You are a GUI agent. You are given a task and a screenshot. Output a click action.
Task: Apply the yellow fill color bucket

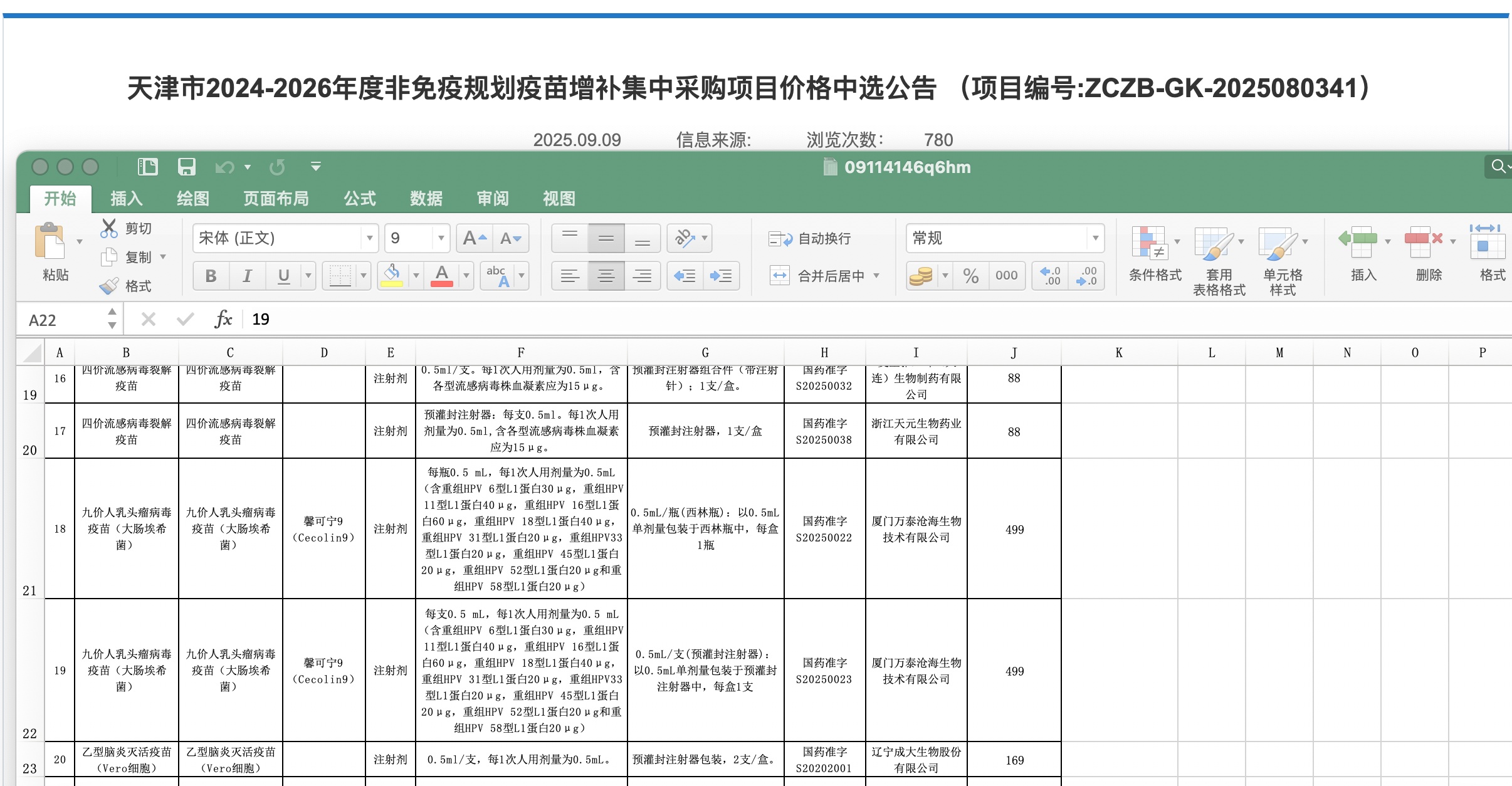coord(392,276)
